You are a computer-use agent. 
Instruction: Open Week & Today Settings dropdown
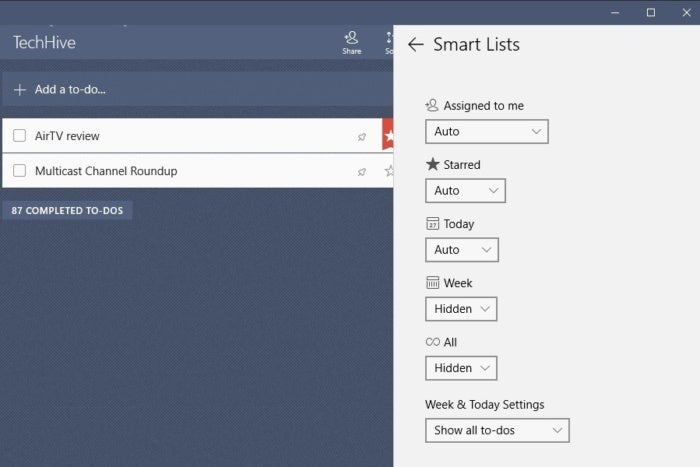pos(497,430)
